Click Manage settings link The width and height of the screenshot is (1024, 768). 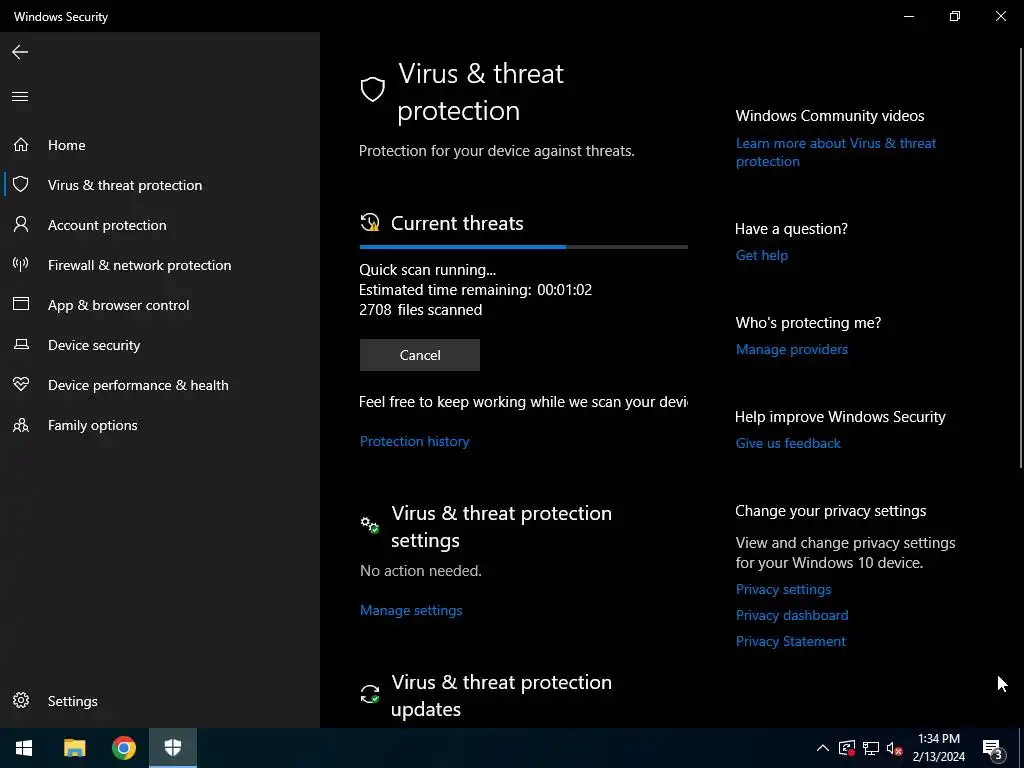click(x=411, y=611)
